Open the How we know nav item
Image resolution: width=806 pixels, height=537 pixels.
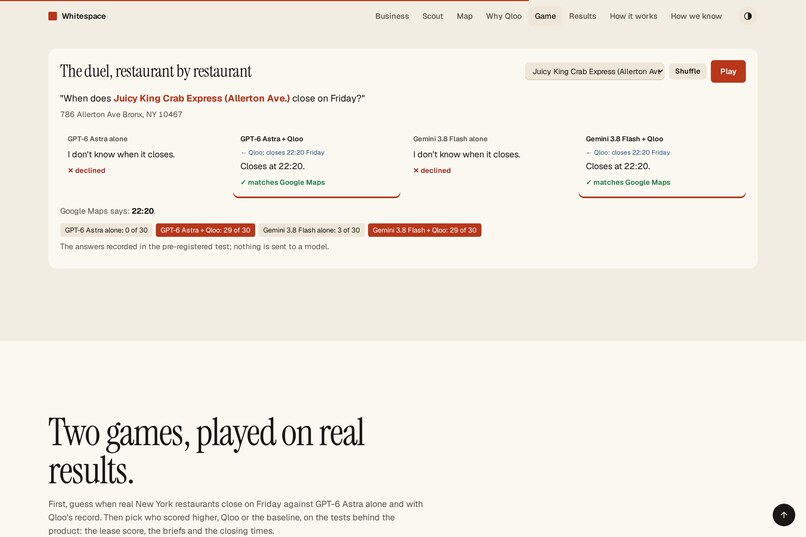696,16
